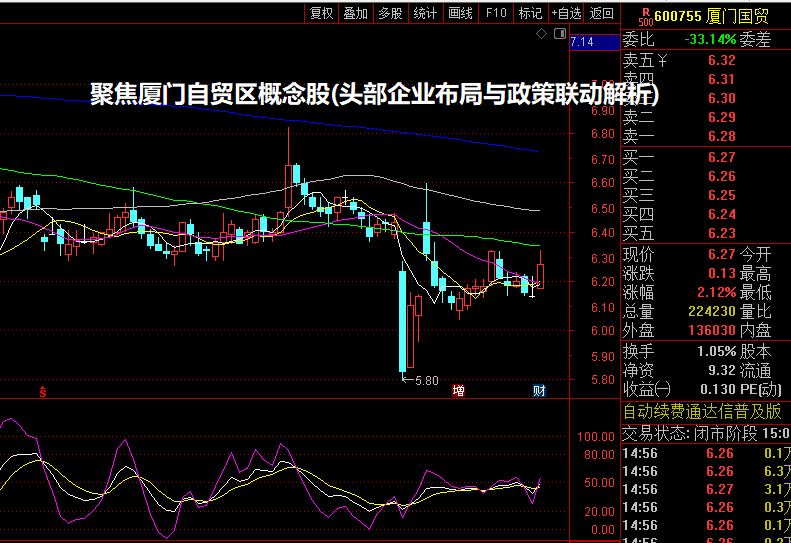Click the 涨跌 value 0.13
The image size is (791, 543).
tap(721, 274)
